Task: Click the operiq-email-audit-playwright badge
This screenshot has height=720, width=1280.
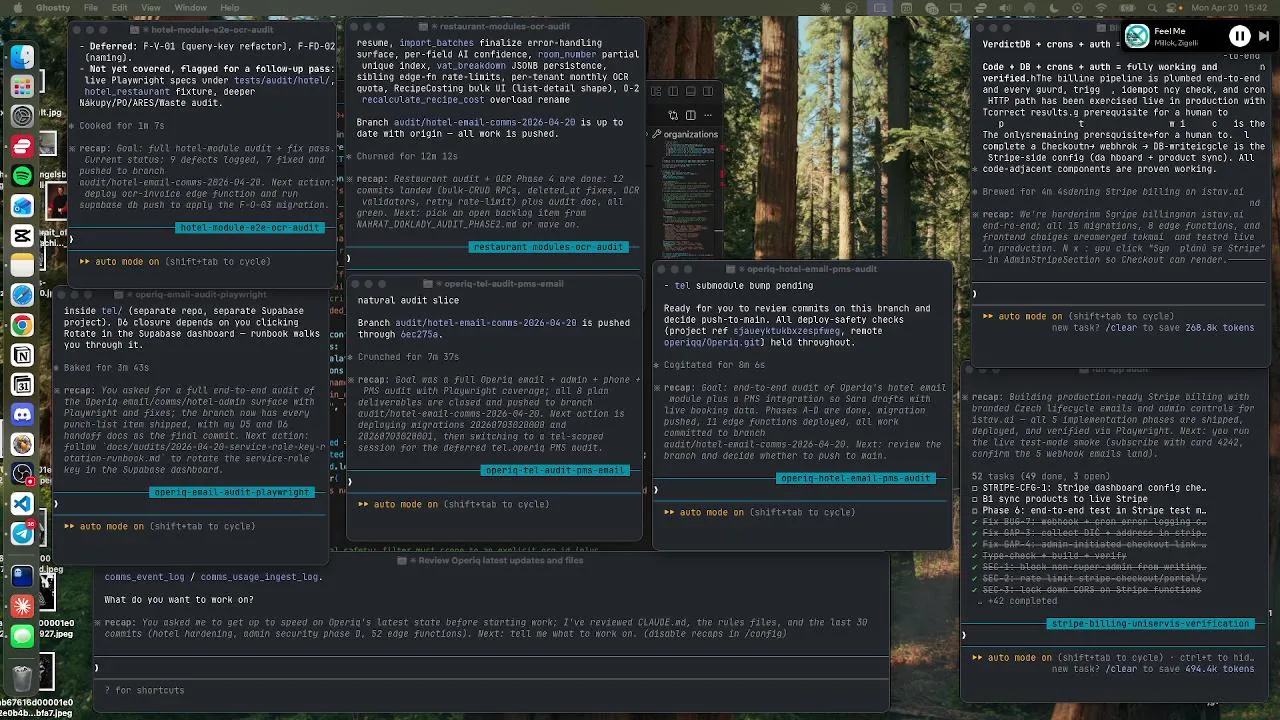Action: [x=233, y=491]
